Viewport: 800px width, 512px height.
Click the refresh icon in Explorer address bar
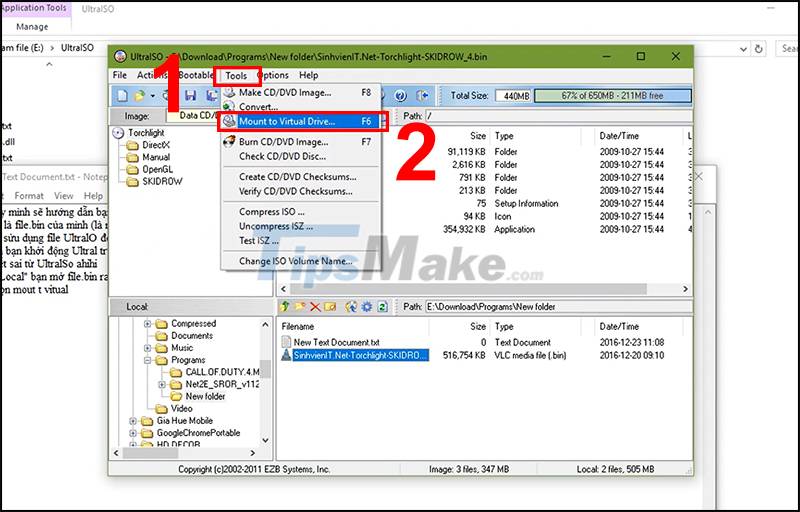point(759,48)
